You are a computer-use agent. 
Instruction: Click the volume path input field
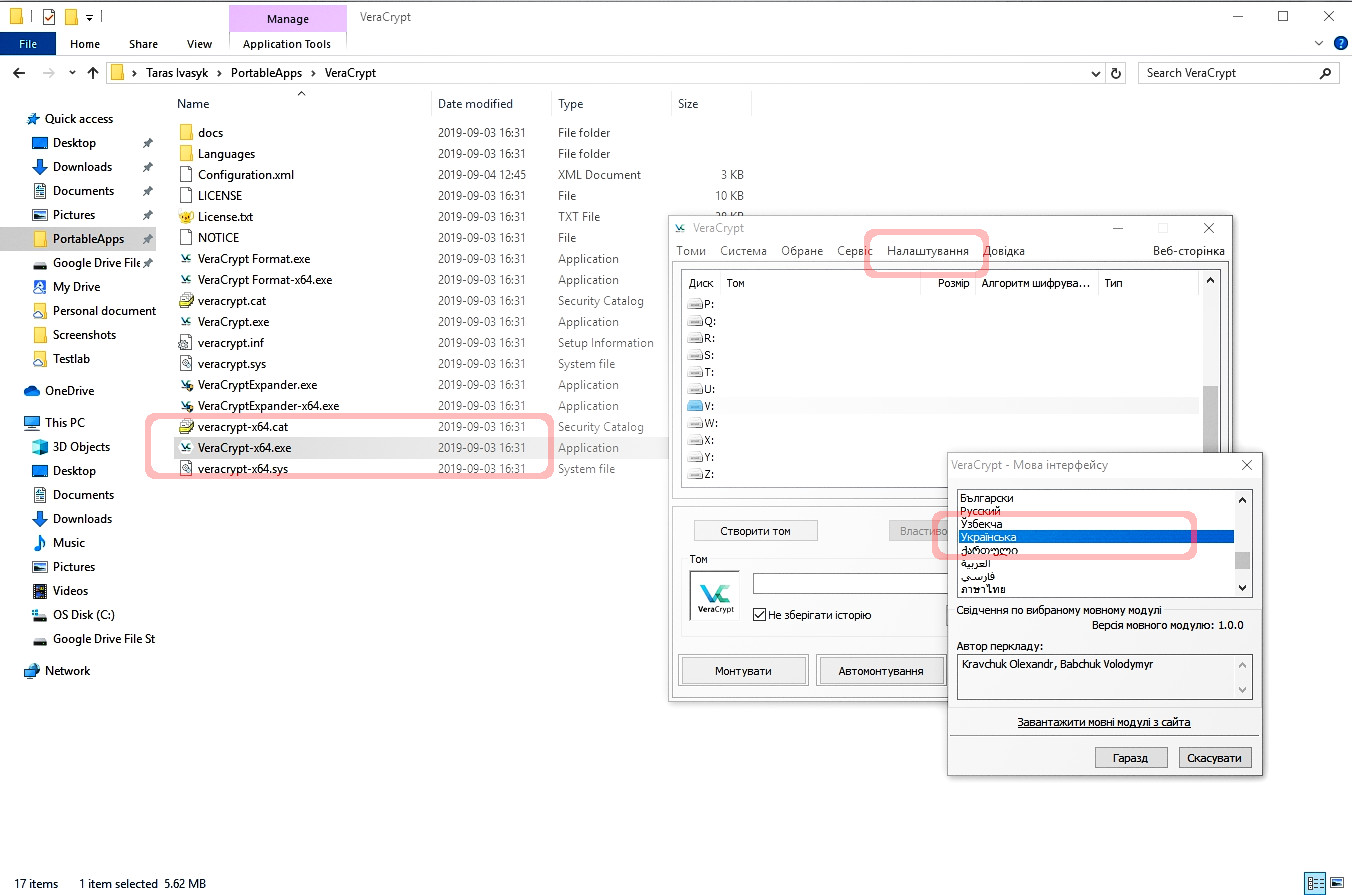coord(849,583)
